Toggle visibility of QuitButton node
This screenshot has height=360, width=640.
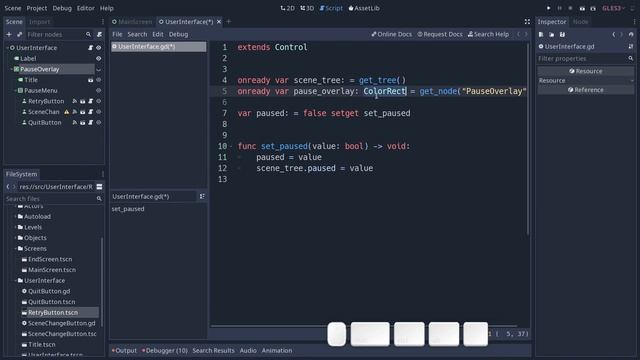pos(98,122)
